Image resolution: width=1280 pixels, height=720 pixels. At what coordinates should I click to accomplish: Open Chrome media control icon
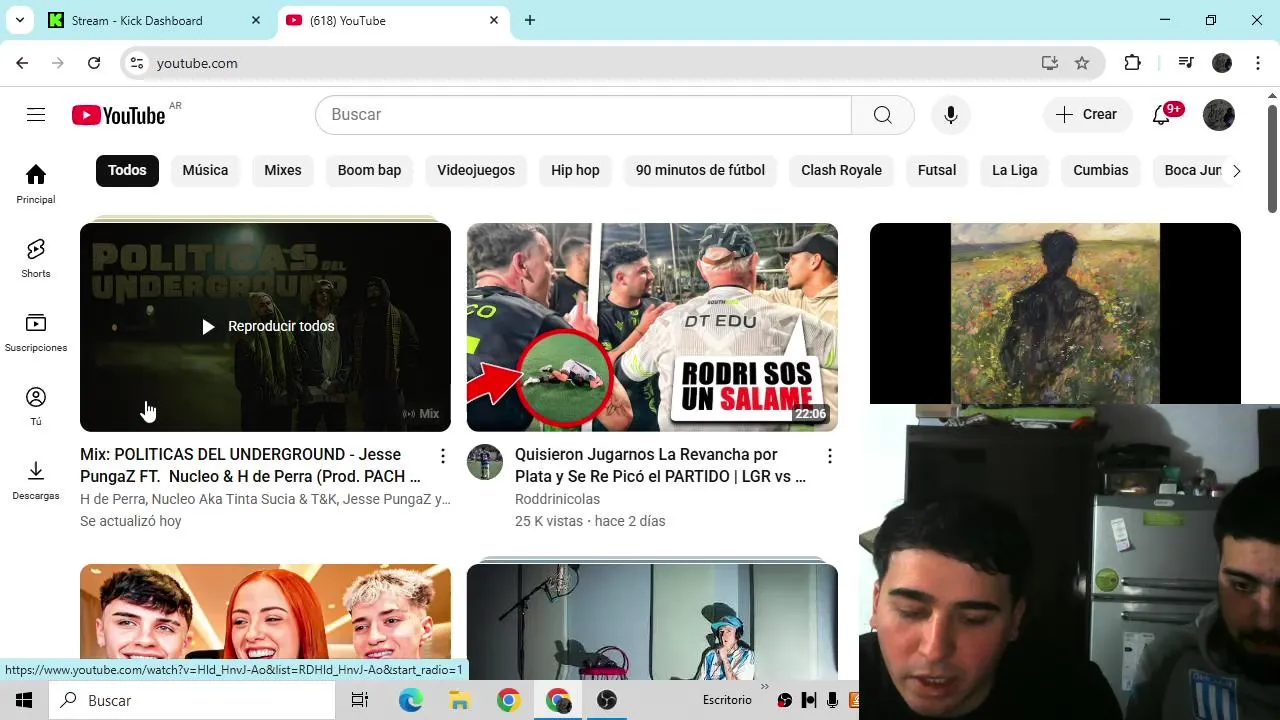click(1186, 63)
